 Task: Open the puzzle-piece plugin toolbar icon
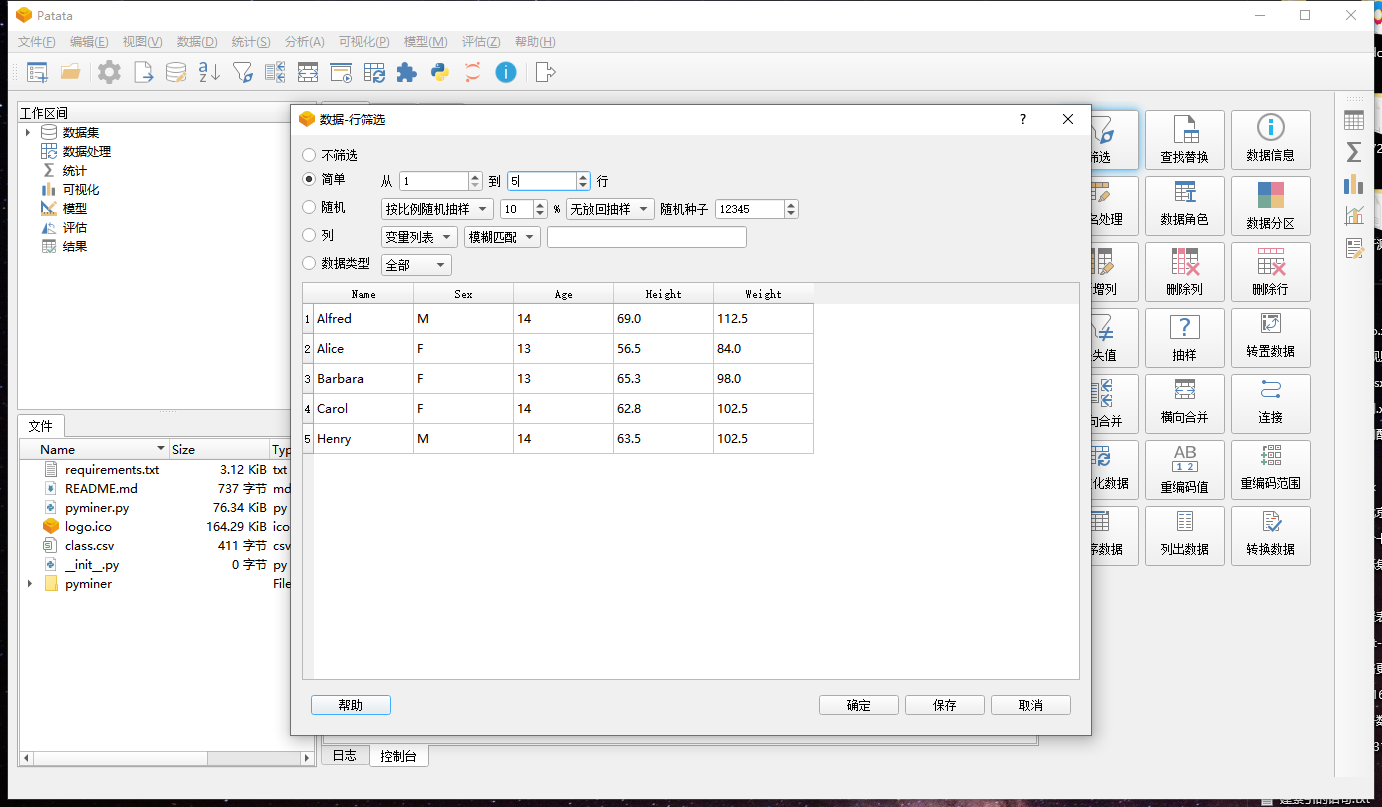pos(407,72)
